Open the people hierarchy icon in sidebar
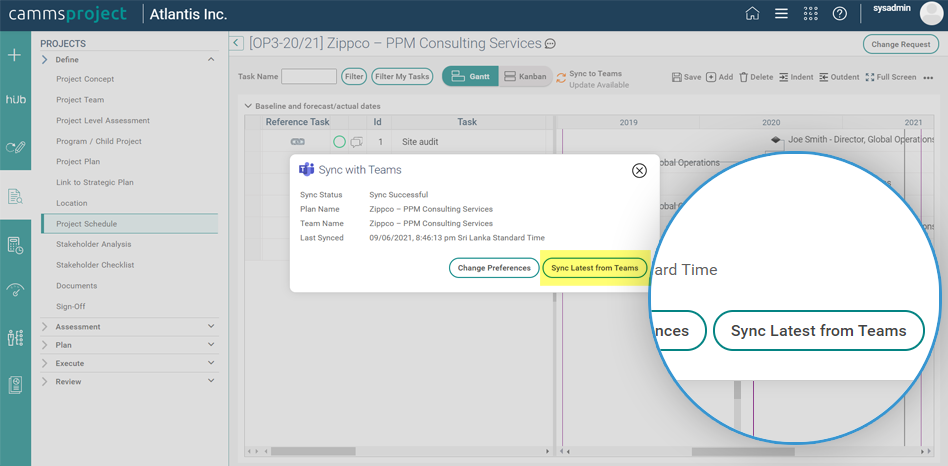 (x=15, y=337)
